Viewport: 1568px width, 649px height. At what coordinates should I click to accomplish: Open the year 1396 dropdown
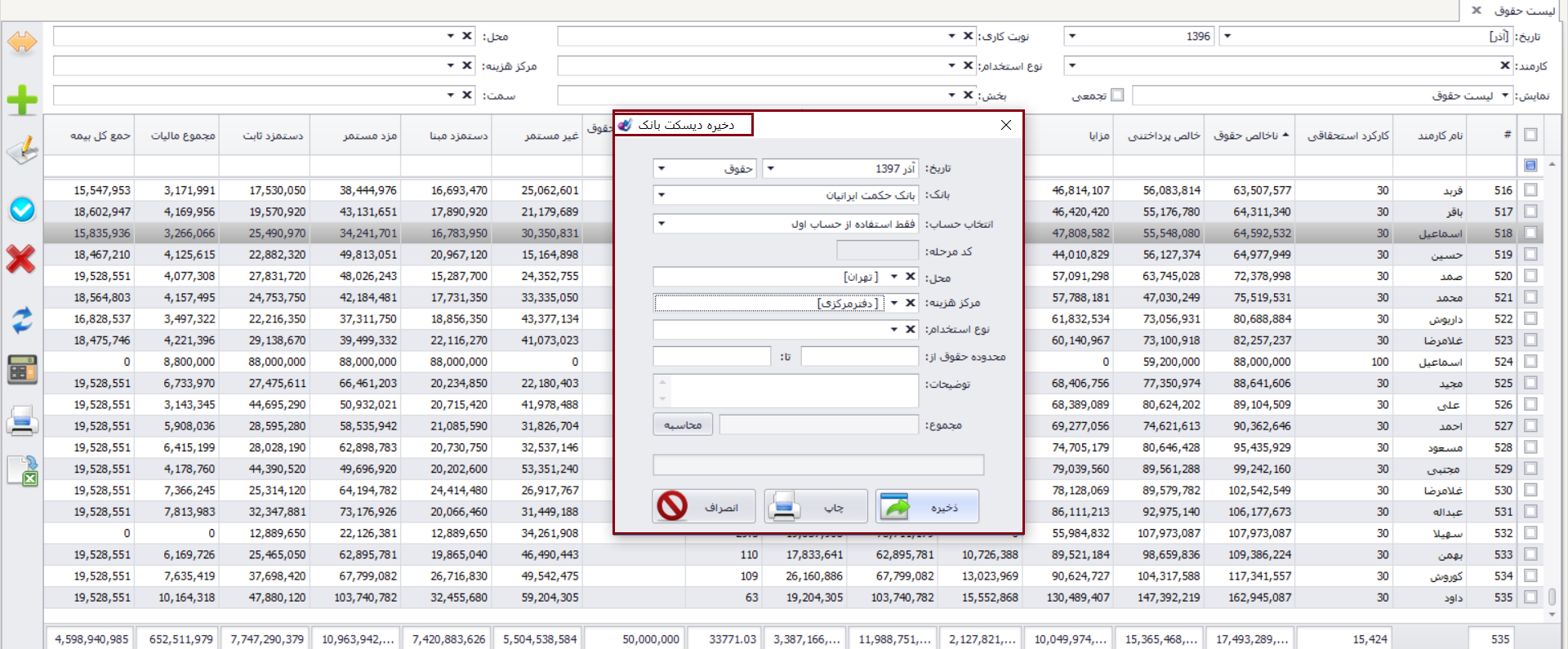click(1072, 36)
